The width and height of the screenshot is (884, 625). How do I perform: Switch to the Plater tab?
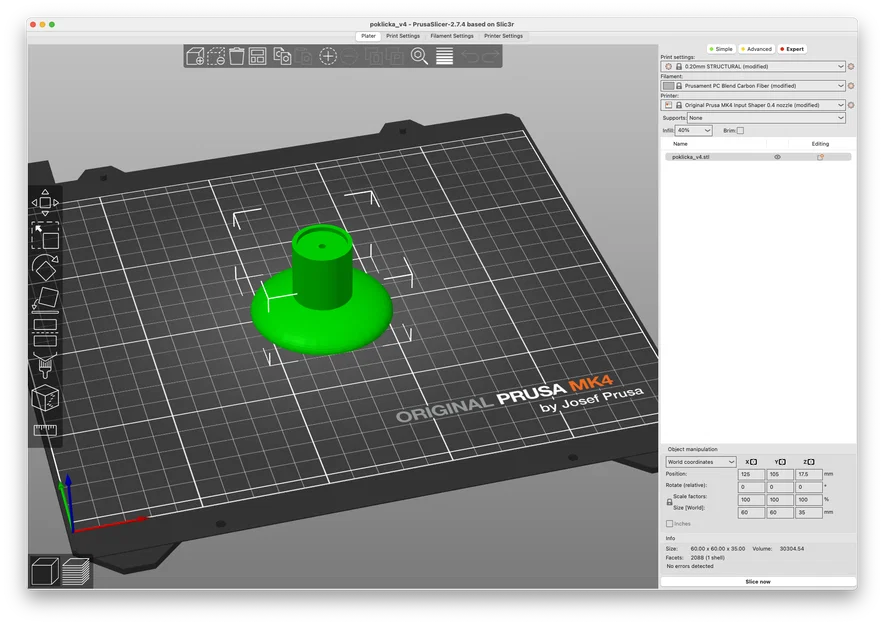click(368, 36)
